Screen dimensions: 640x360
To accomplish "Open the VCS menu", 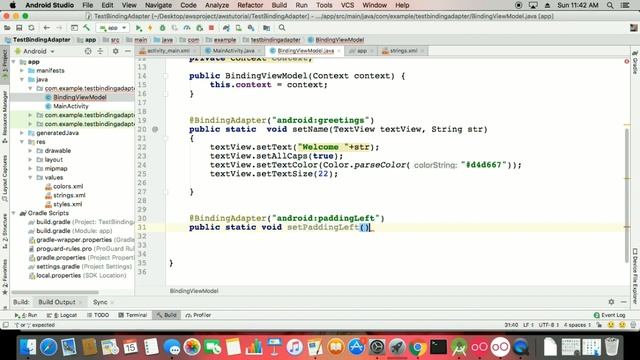I will pyautogui.click(x=347, y=5).
